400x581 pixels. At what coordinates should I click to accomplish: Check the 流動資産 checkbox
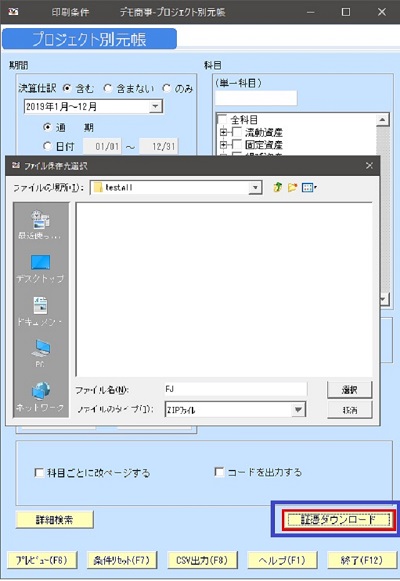(237, 132)
